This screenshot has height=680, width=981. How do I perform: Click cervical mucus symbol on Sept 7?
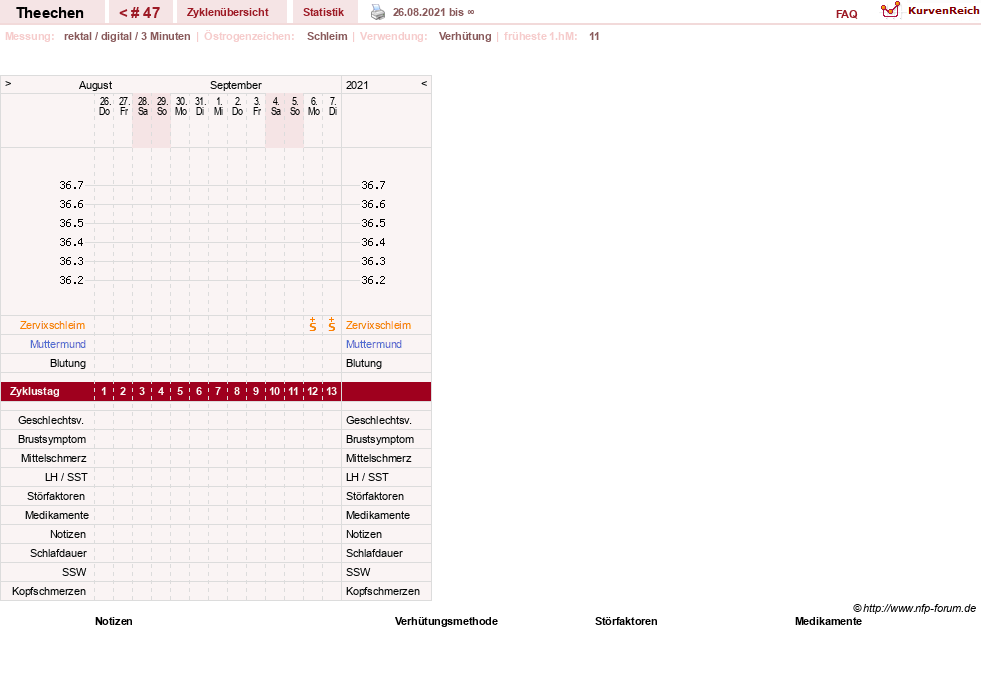[x=332, y=324]
